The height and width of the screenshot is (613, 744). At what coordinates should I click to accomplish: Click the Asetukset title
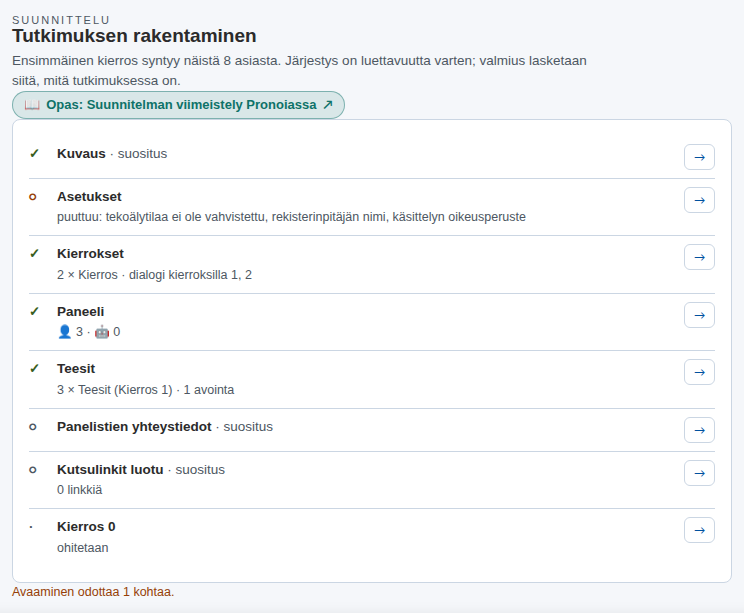[x=89, y=196]
